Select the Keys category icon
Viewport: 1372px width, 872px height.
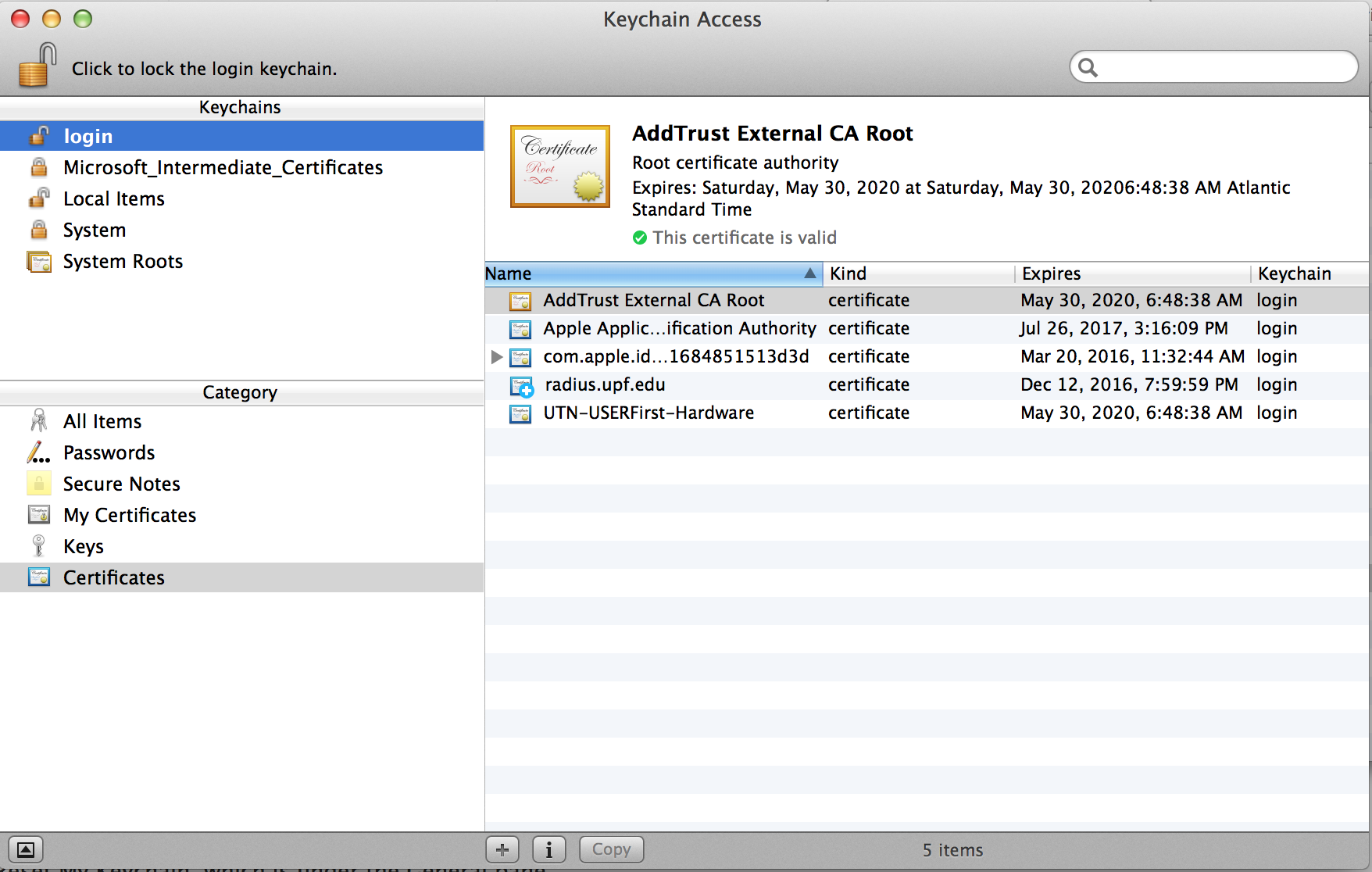(38, 546)
